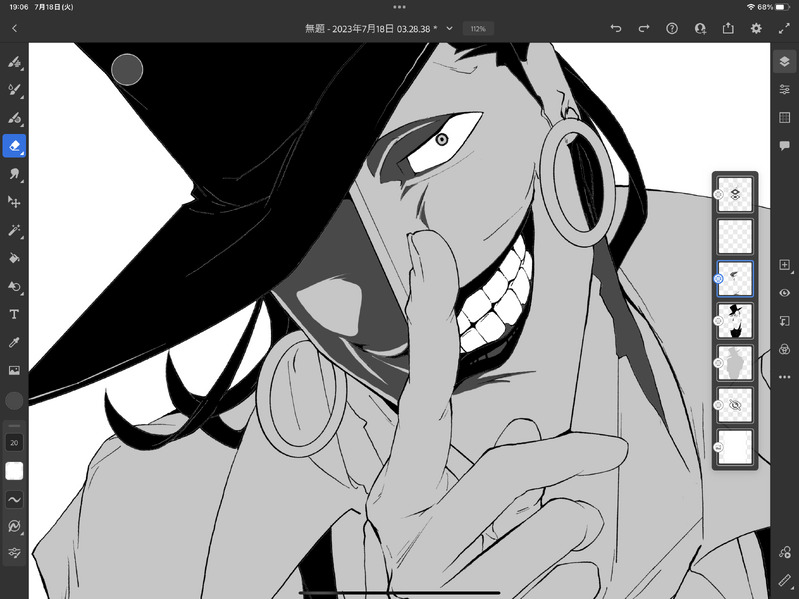799x599 pixels.
Task: Open the brush smoothing control
Action: coord(14,500)
